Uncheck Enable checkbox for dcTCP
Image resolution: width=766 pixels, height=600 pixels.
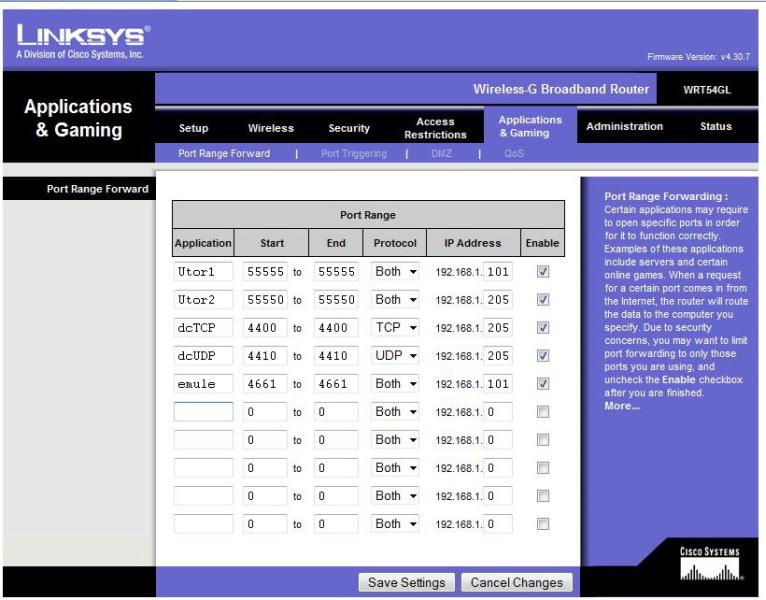(543, 328)
